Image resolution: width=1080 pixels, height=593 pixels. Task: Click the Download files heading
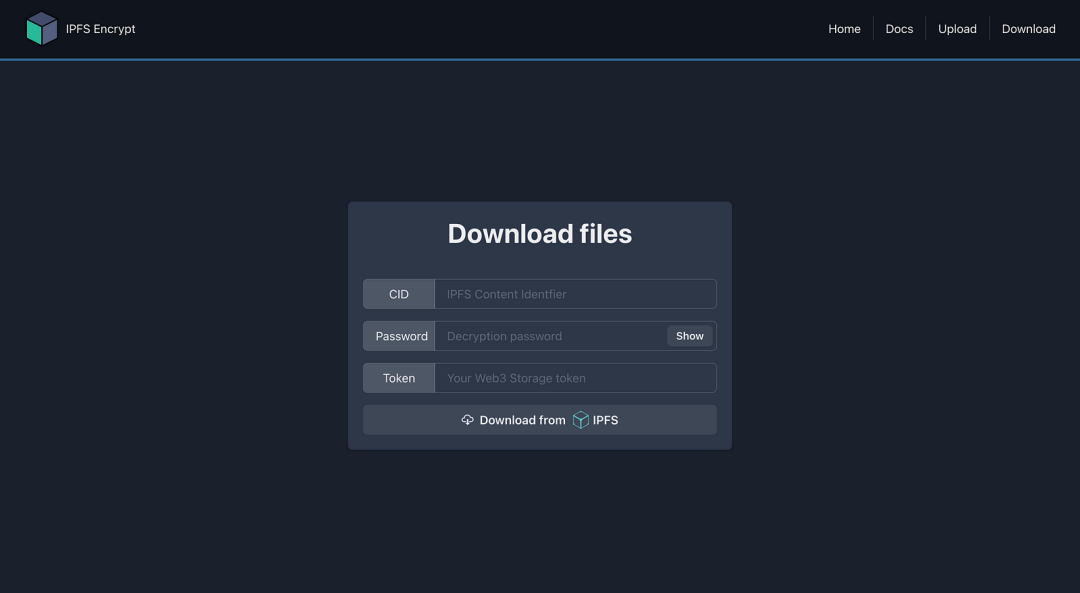point(540,234)
